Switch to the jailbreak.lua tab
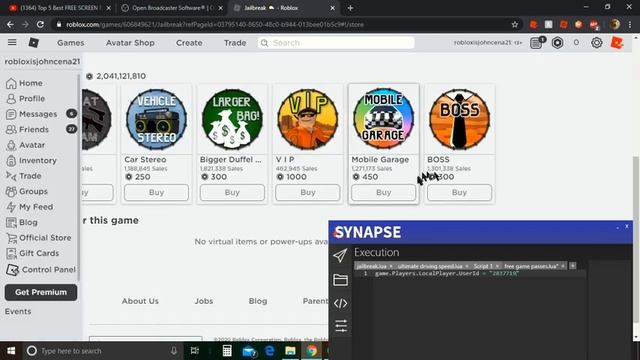The height and width of the screenshot is (360, 640). point(371,266)
